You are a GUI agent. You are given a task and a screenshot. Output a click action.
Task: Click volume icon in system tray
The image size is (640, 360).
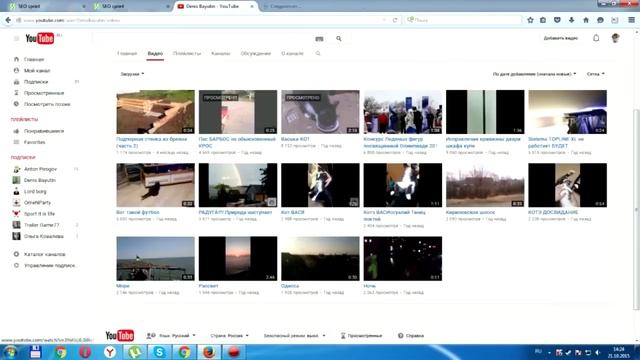(598, 352)
